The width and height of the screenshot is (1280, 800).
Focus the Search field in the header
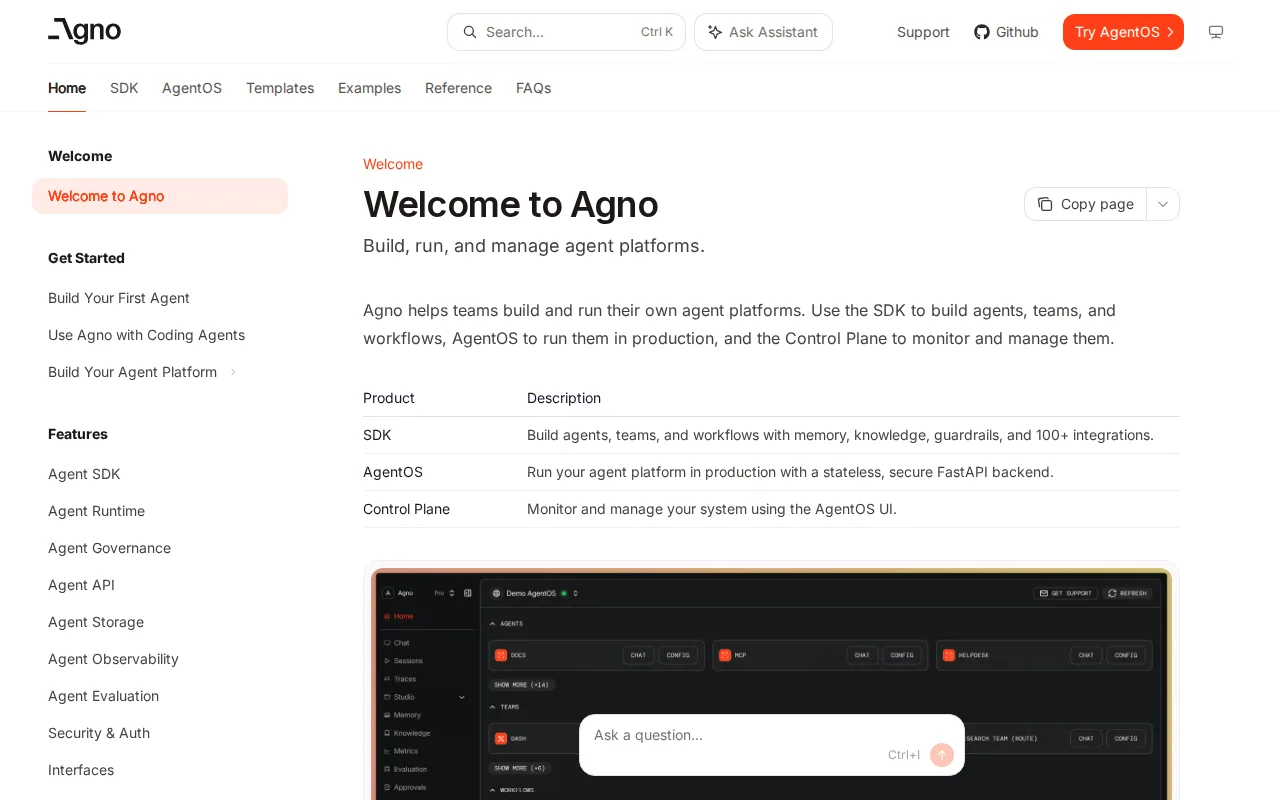[x=566, y=32]
